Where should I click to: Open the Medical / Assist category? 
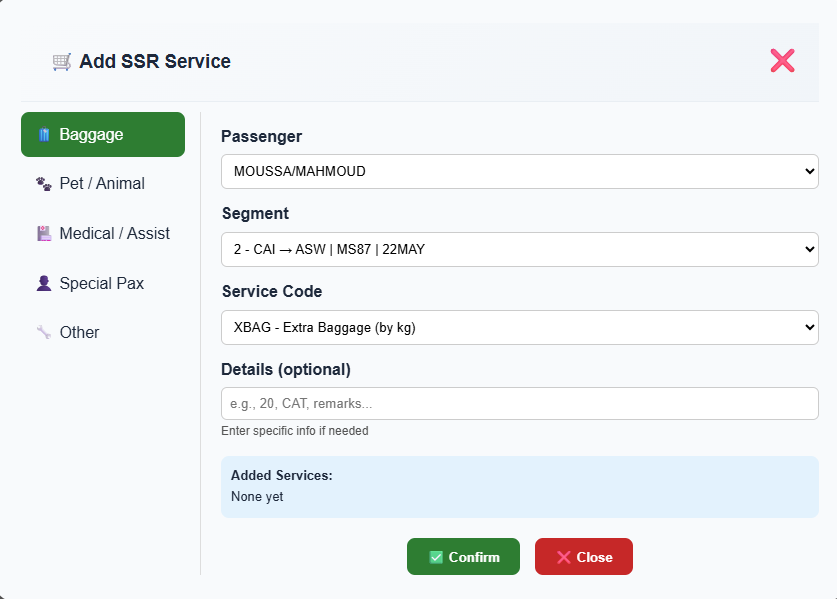pos(103,233)
